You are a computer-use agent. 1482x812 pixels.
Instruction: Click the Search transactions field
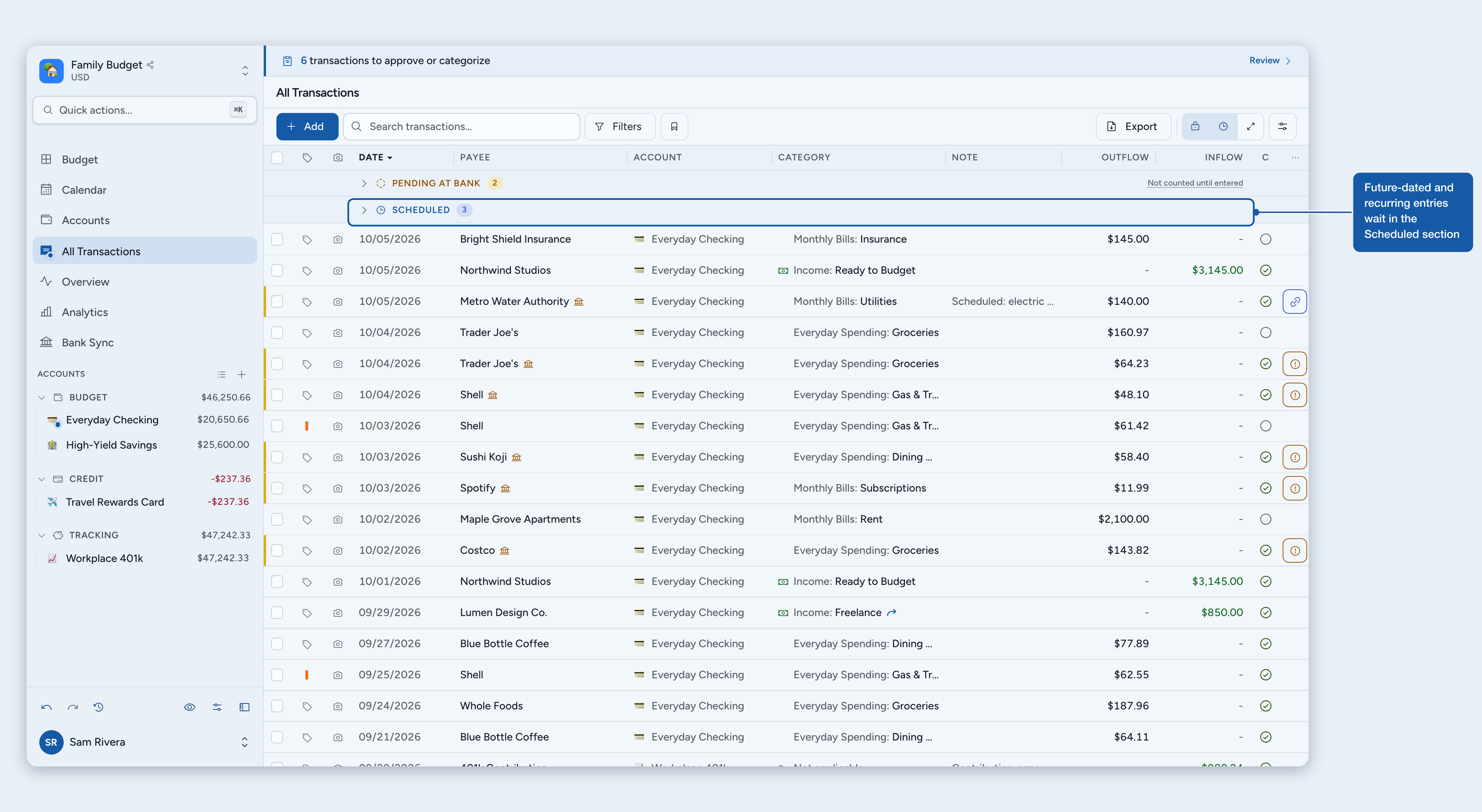pyautogui.click(x=461, y=127)
